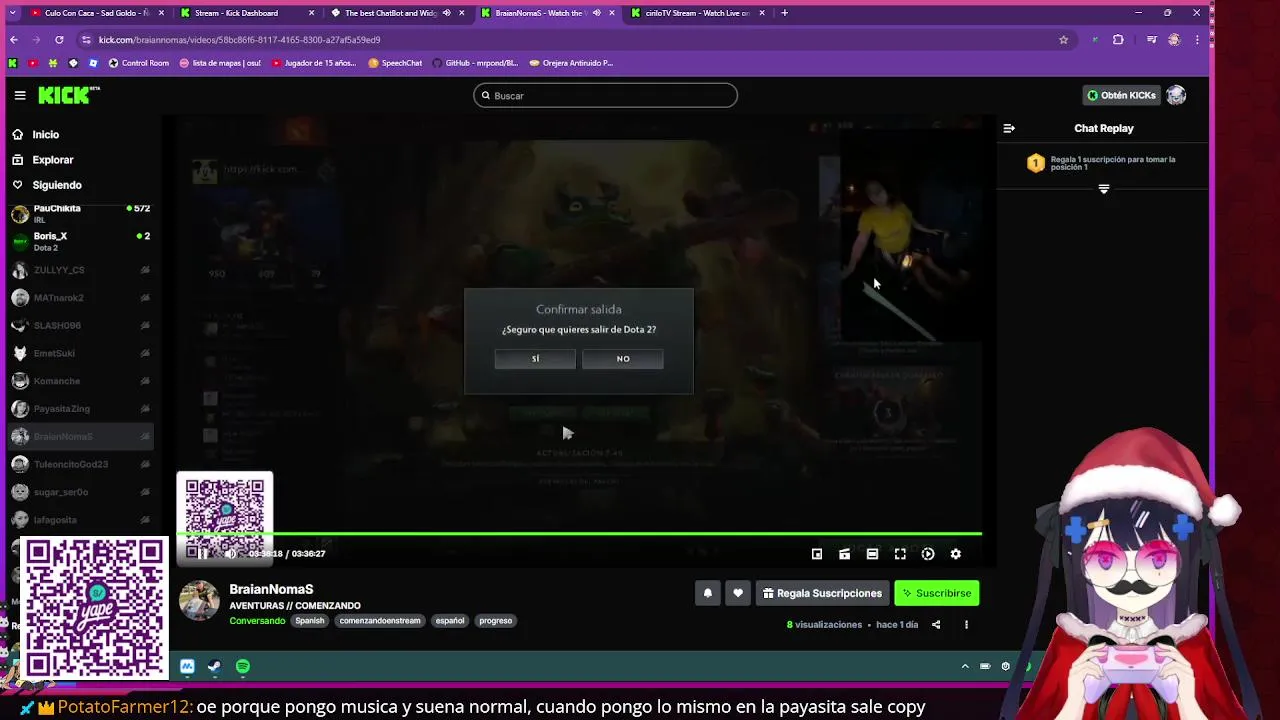Select Boris_X channel in sidebar
This screenshot has width=1280, height=720.
[80, 241]
